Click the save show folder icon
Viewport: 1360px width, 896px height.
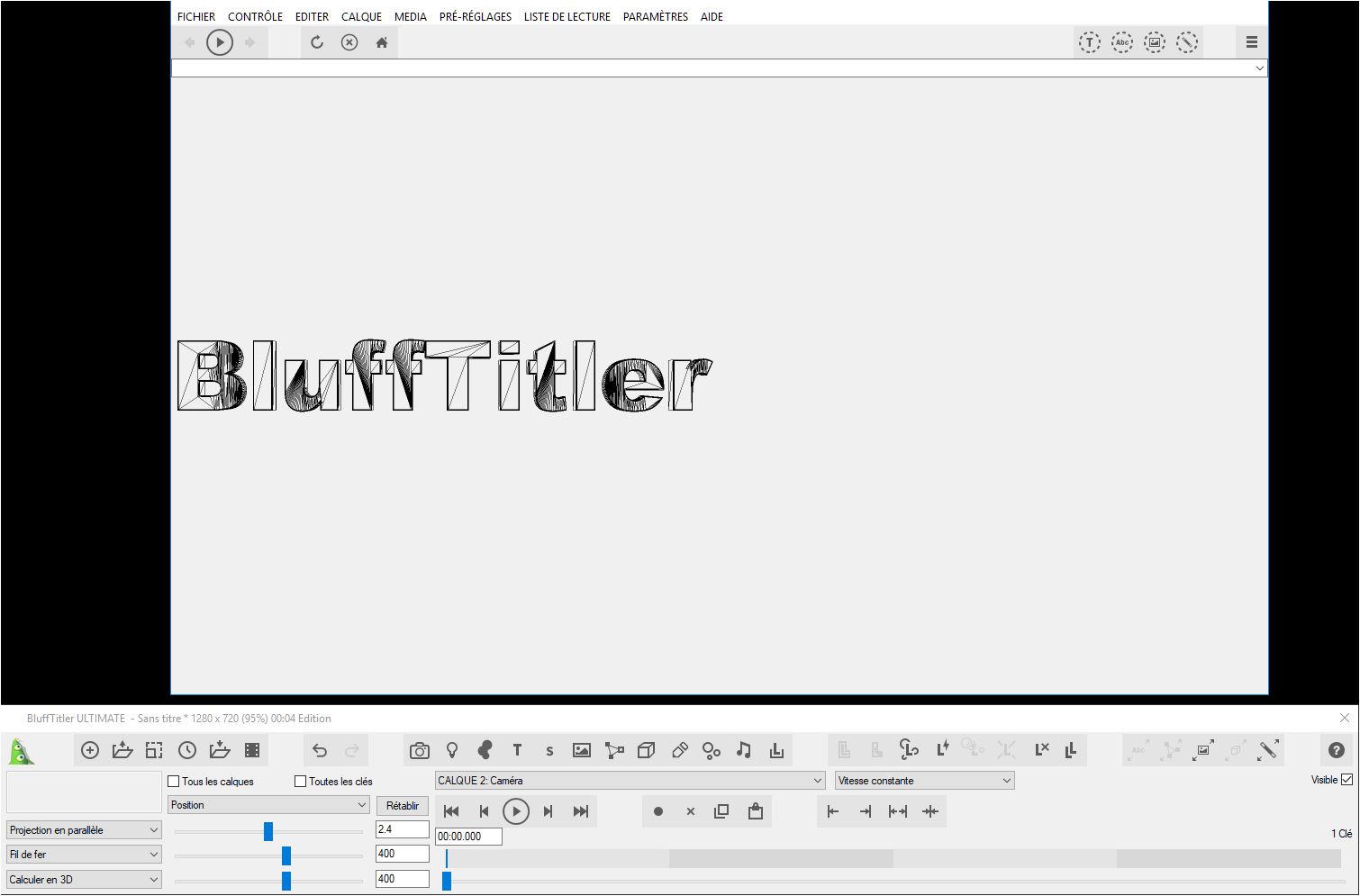click(x=220, y=750)
